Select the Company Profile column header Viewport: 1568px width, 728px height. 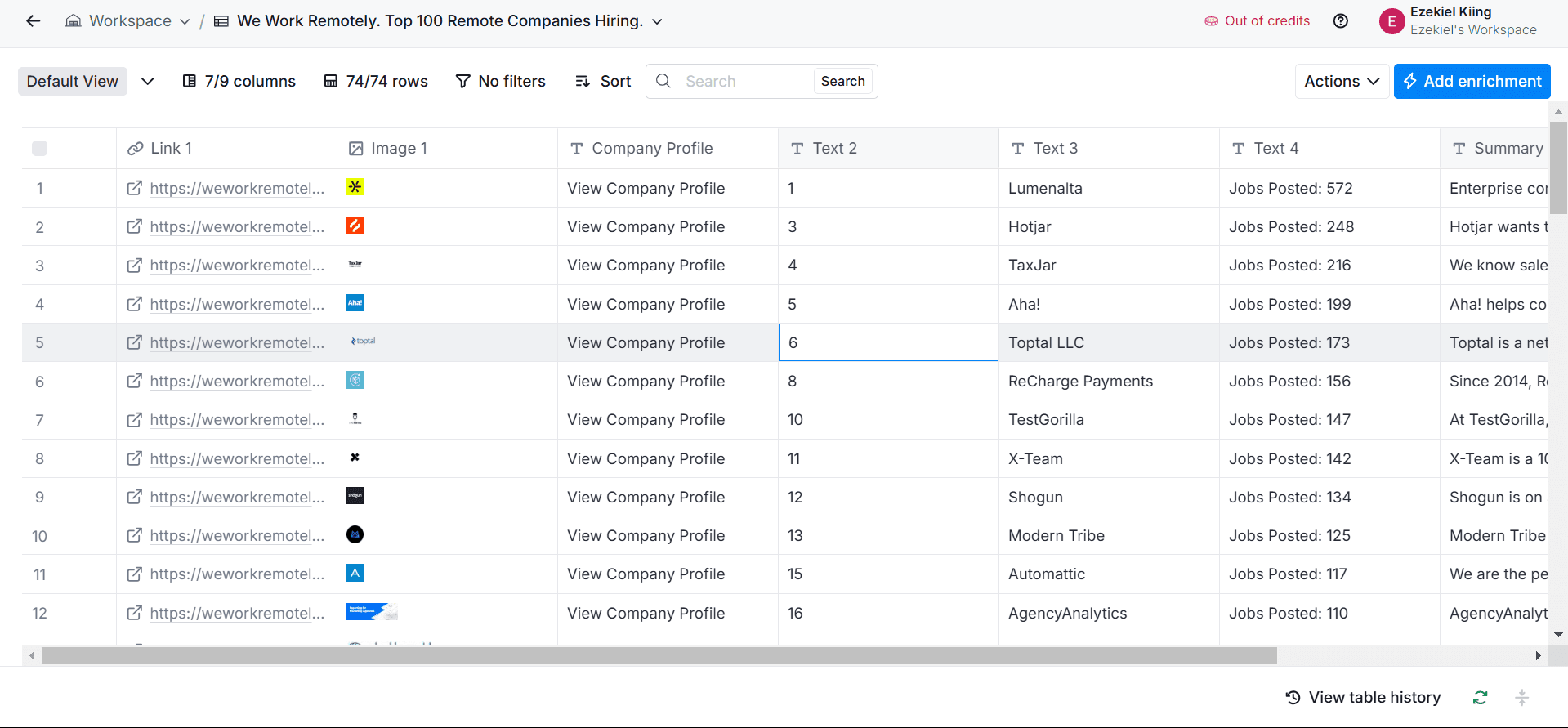click(668, 148)
